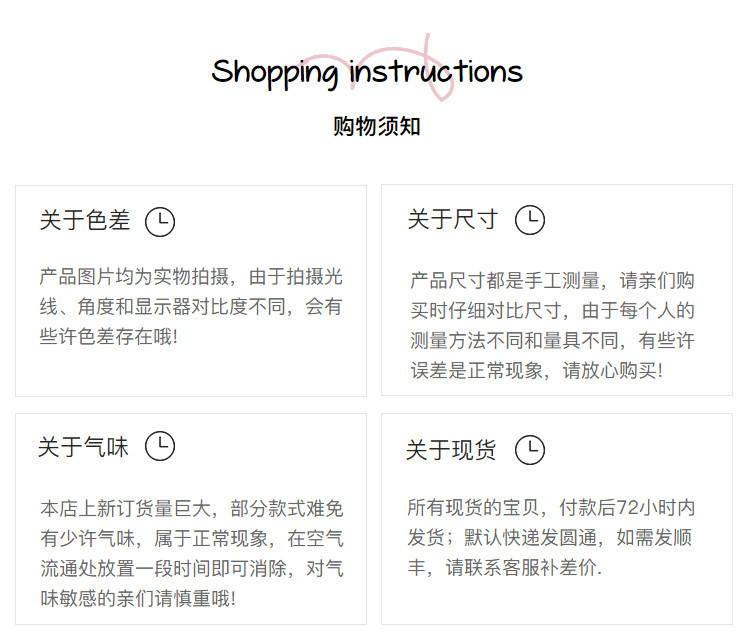Click the size measurement description paragraph

[x=552, y=325]
